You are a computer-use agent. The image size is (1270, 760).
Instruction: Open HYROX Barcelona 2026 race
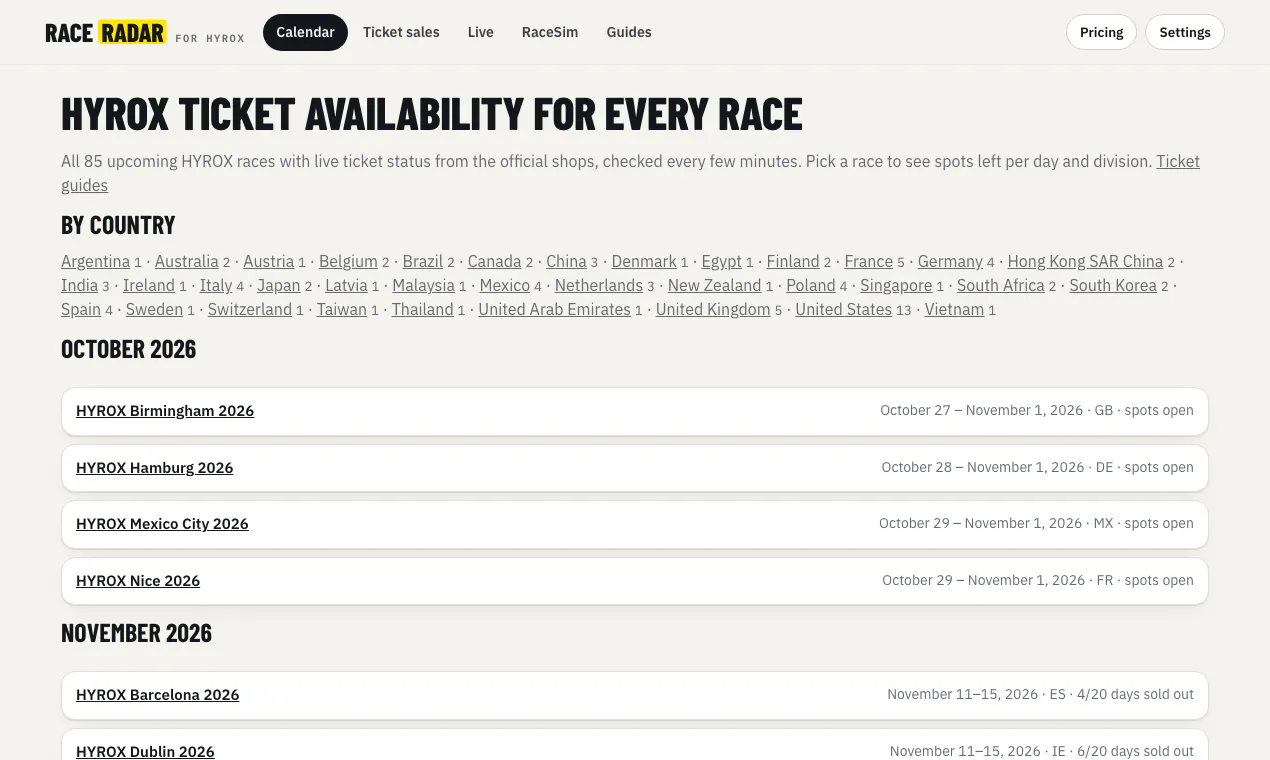[158, 695]
